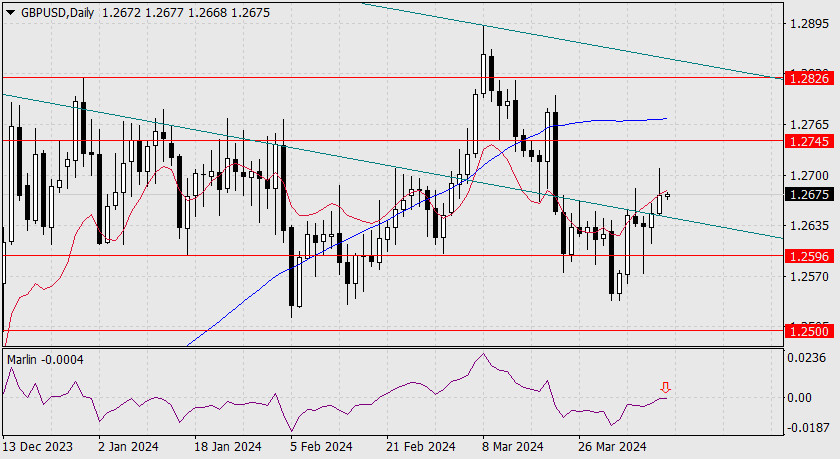840x459 pixels.
Task: Select the 1.2826 red price level label
Action: [x=811, y=79]
